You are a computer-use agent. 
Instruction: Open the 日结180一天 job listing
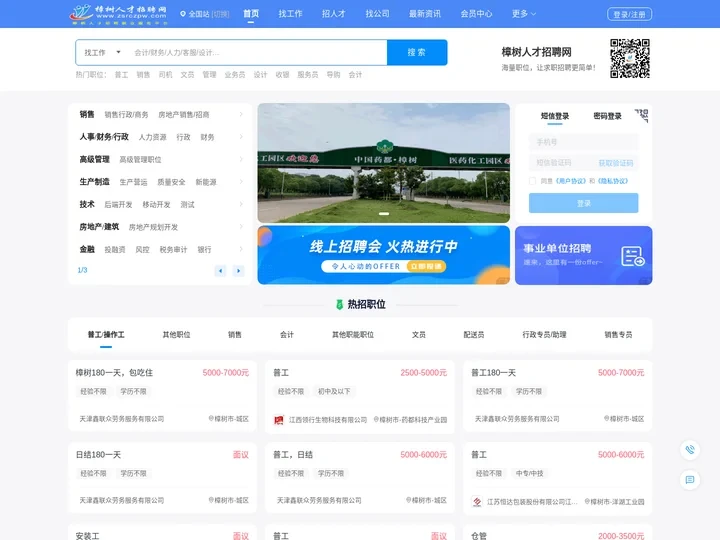[x=163, y=478]
